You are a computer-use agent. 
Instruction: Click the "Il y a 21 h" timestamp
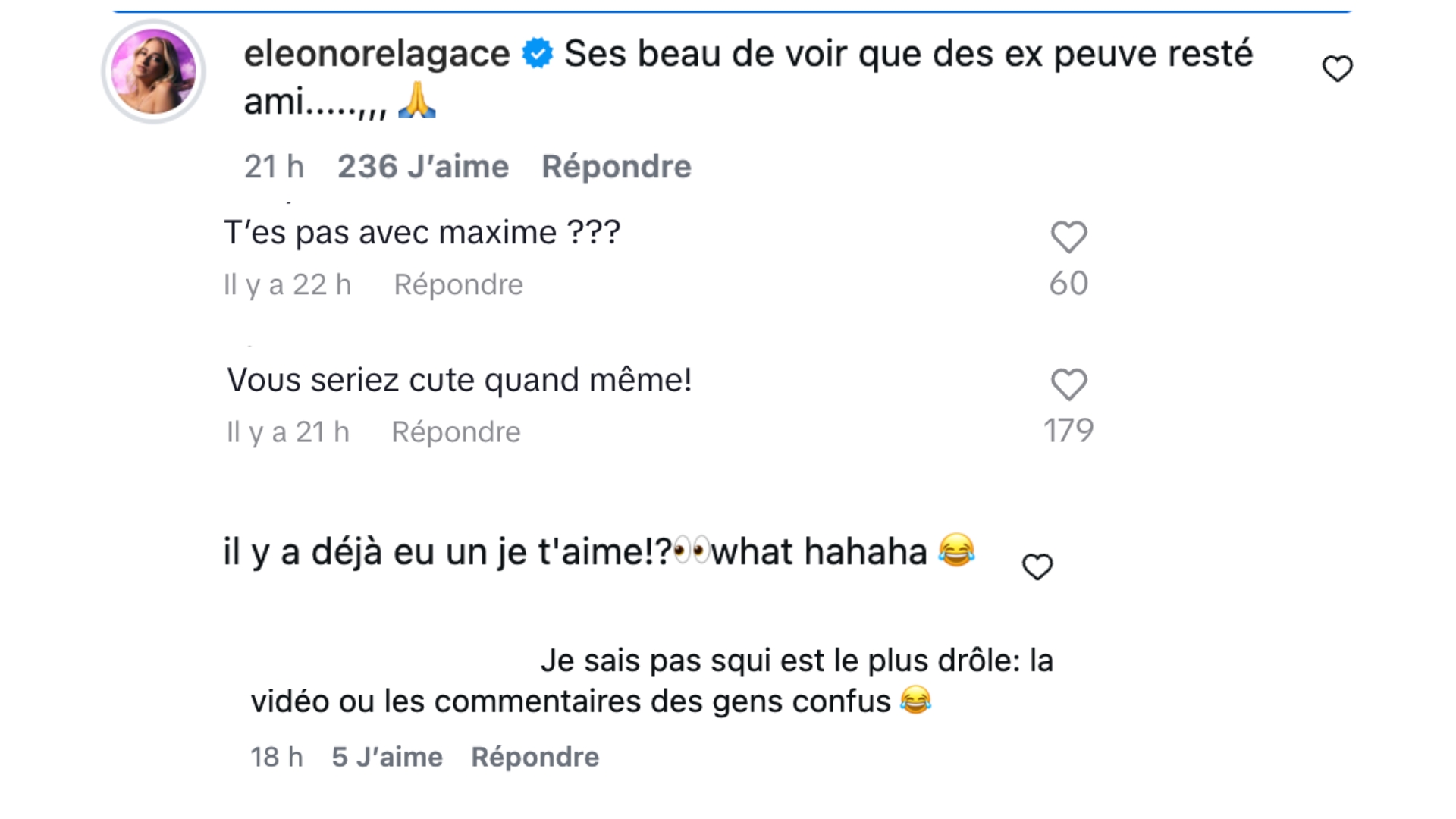pos(287,432)
